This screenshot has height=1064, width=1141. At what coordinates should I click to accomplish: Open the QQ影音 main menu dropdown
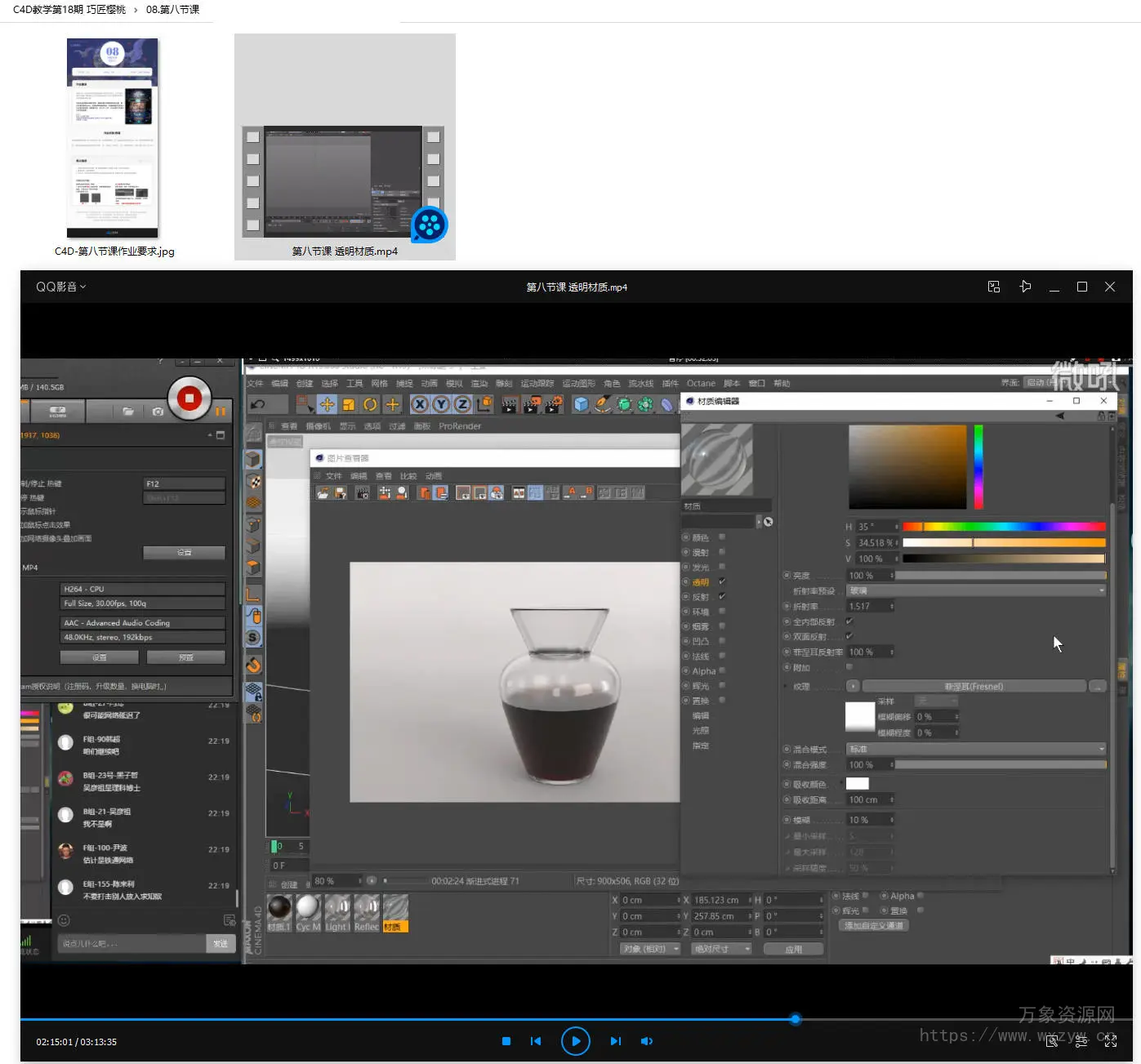point(60,287)
